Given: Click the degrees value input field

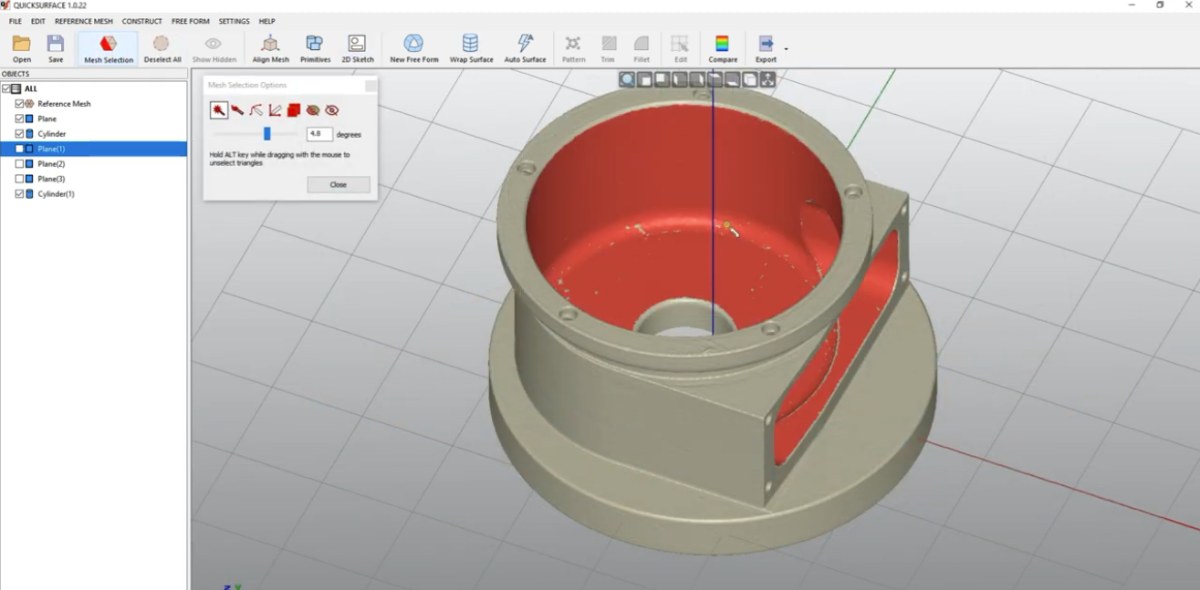Looking at the screenshot, I should [319, 134].
